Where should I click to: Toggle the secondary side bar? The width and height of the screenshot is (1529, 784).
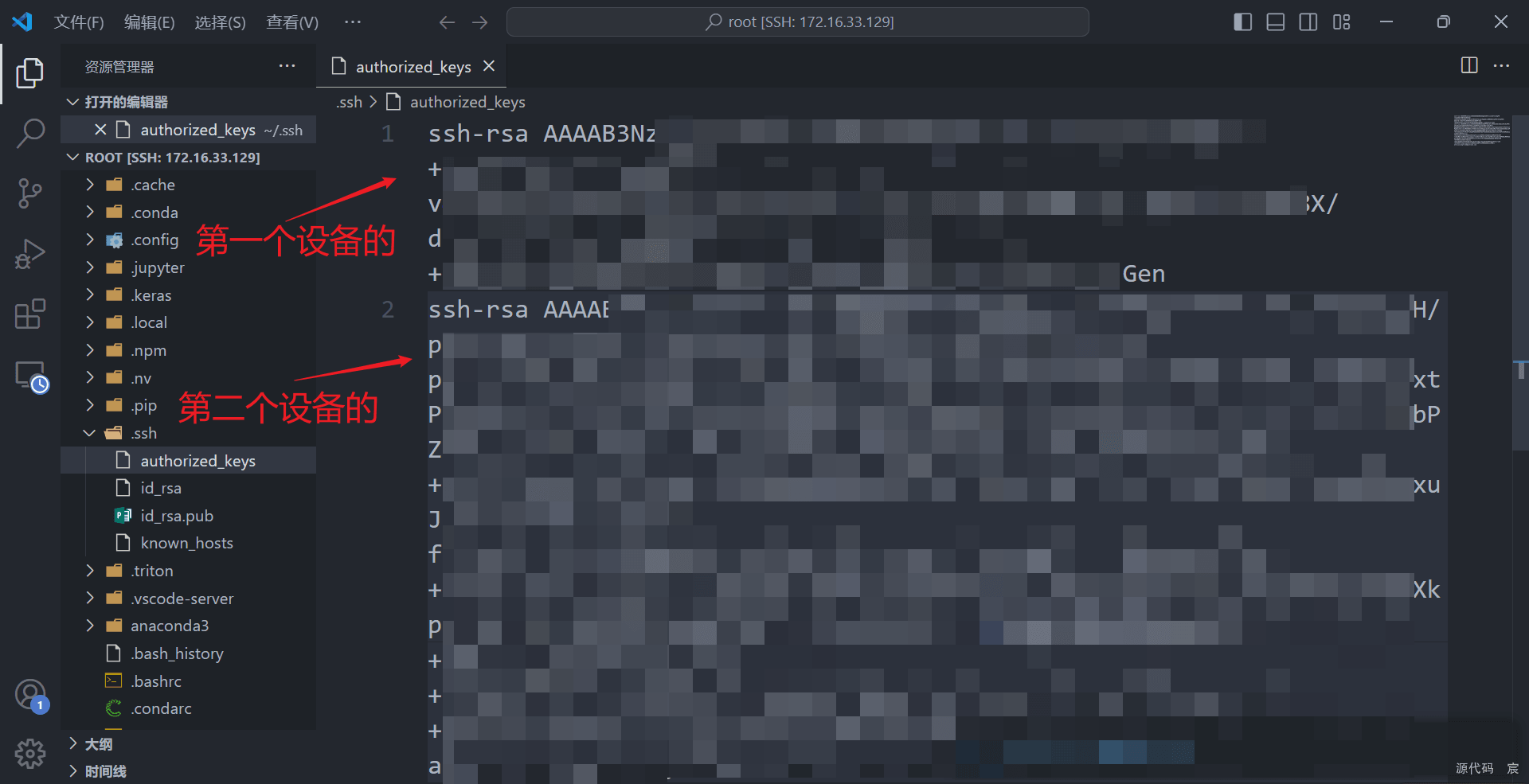tap(1308, 22)
